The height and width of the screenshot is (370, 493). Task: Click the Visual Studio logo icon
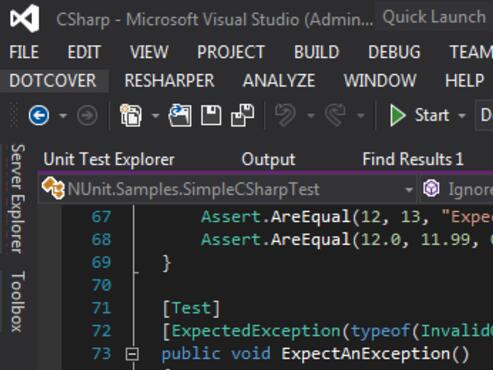24,18
